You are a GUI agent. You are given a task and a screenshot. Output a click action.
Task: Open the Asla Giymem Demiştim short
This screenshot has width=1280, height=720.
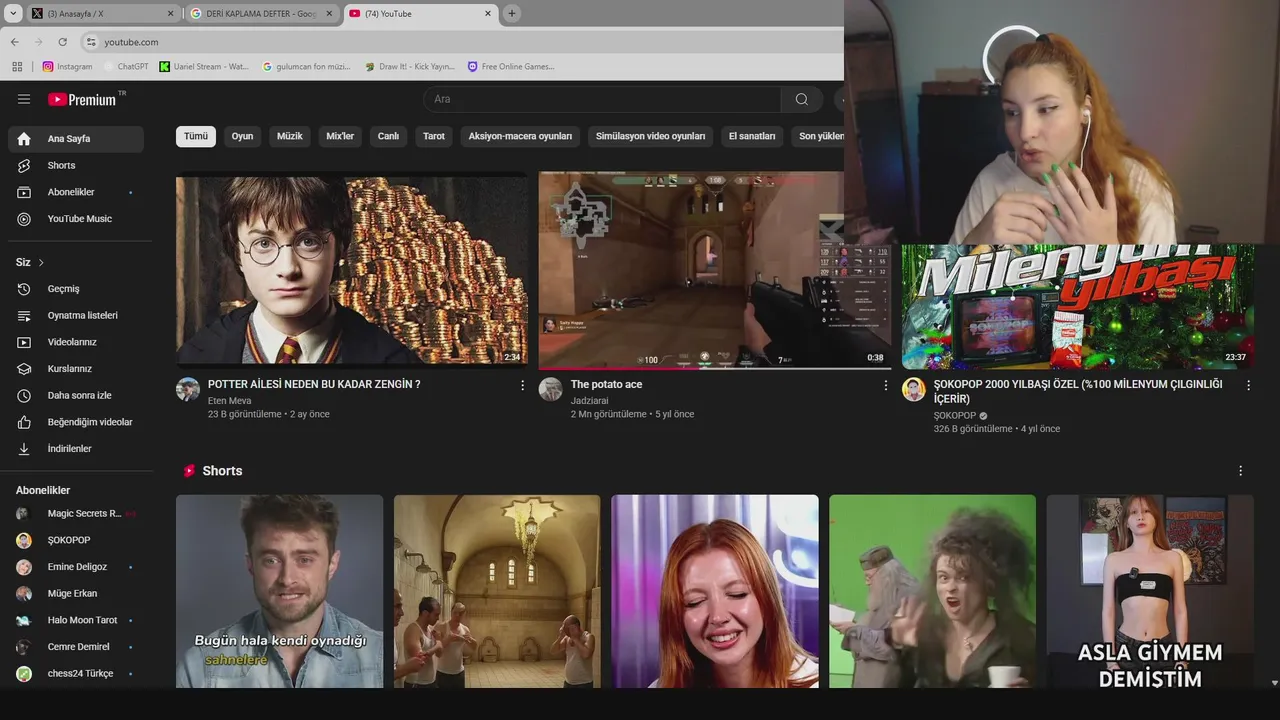point(1150,591)
